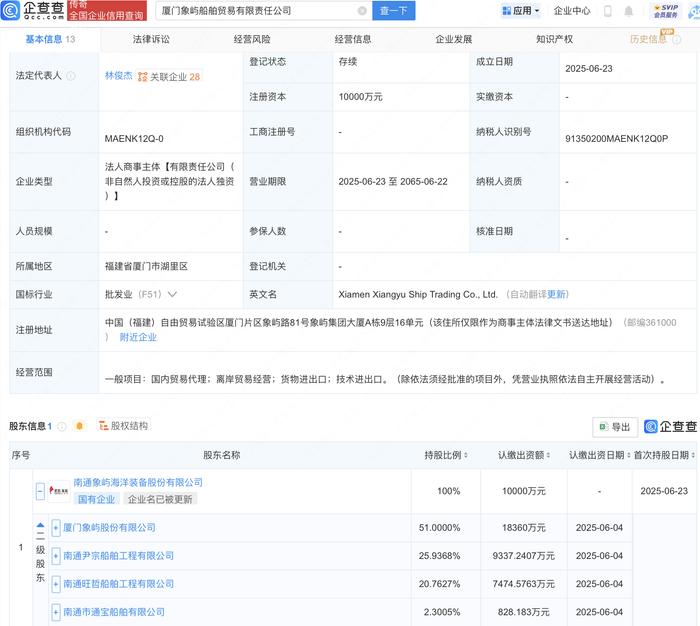Open the notifications bell icon

pos(628,11)
